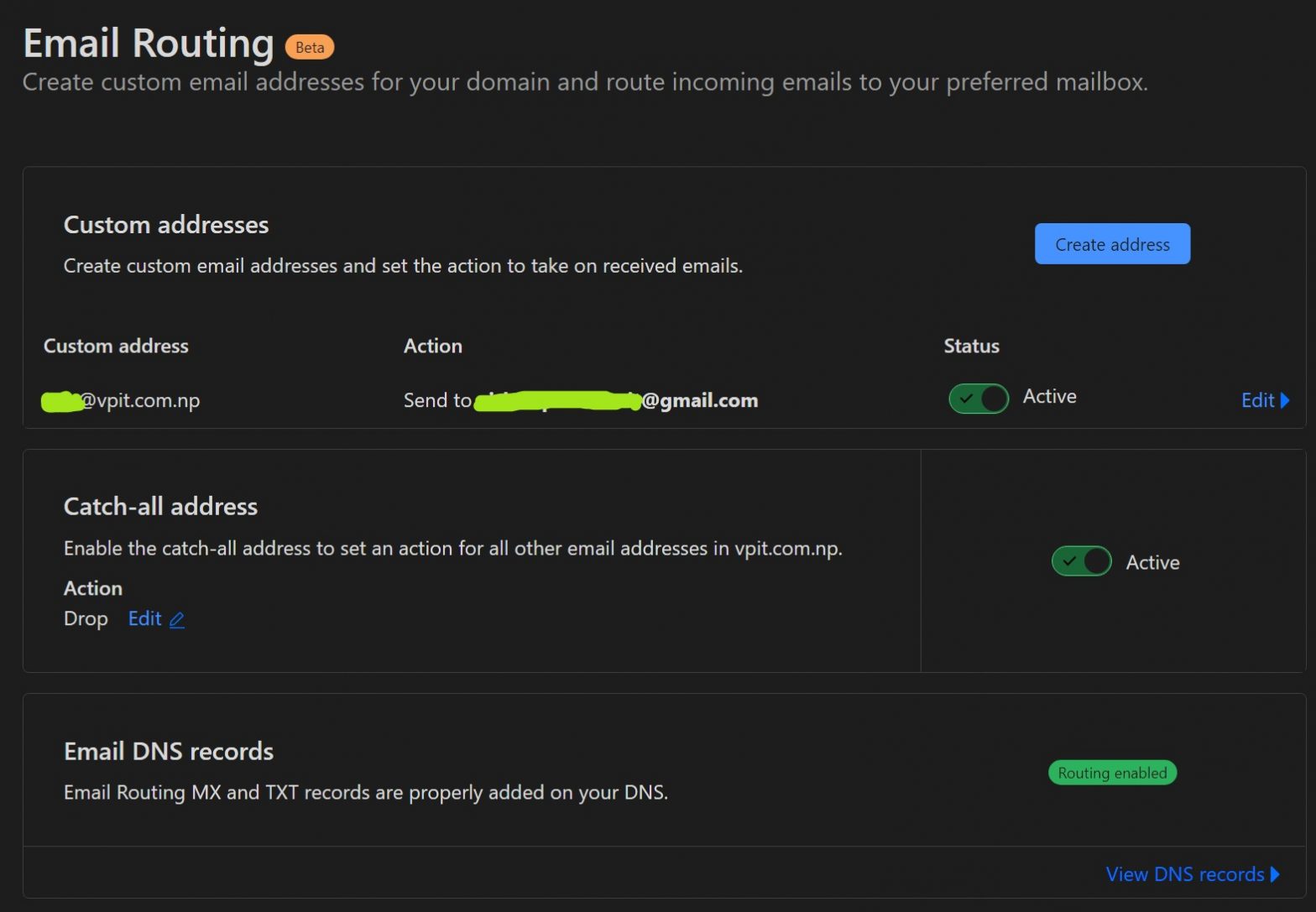The width and height of the screenshot is (1316, 912).
Task: Click the Status column header
Action: point(971,346)
